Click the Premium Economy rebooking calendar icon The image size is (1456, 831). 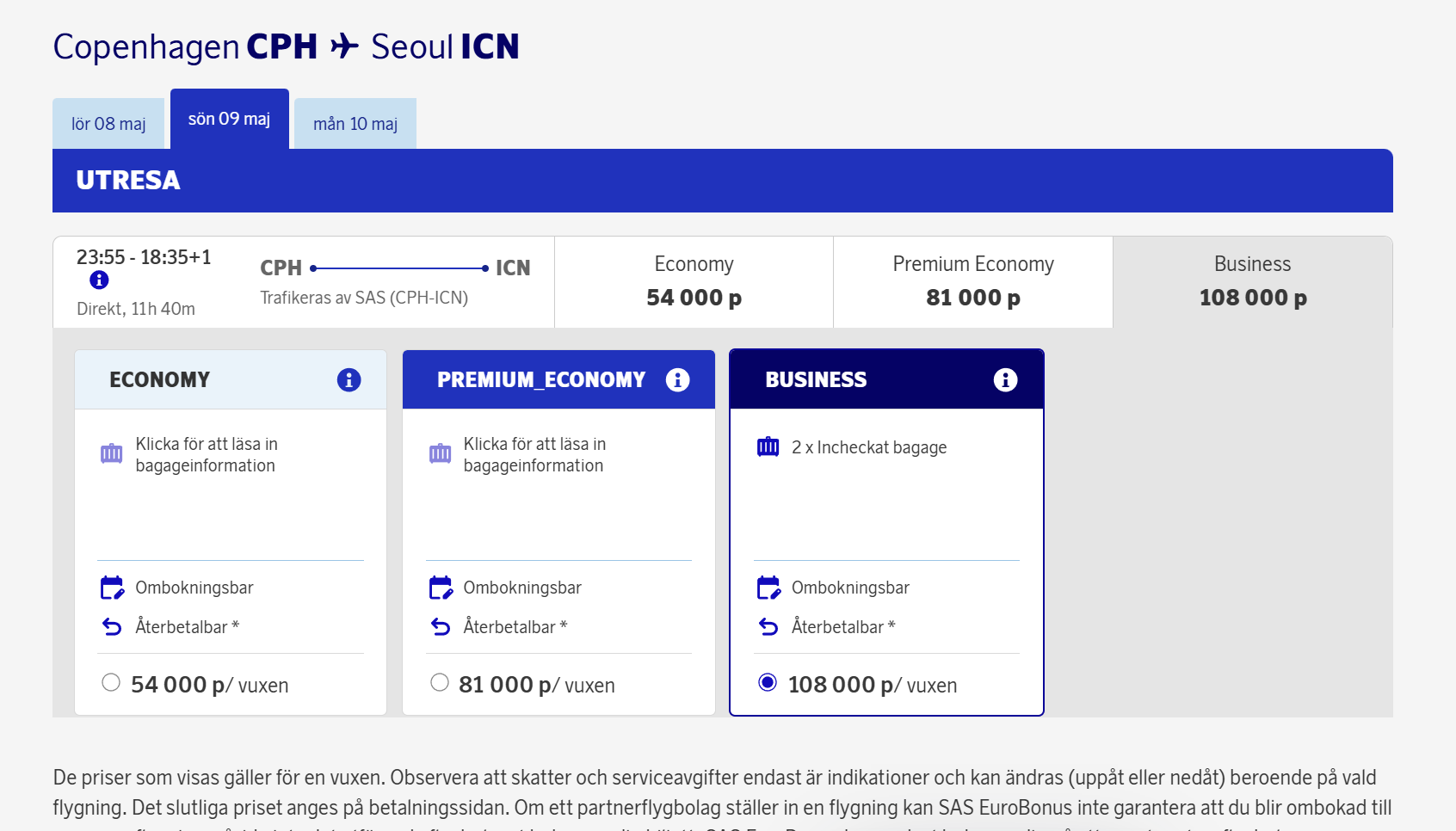click(x=441, y=588)
